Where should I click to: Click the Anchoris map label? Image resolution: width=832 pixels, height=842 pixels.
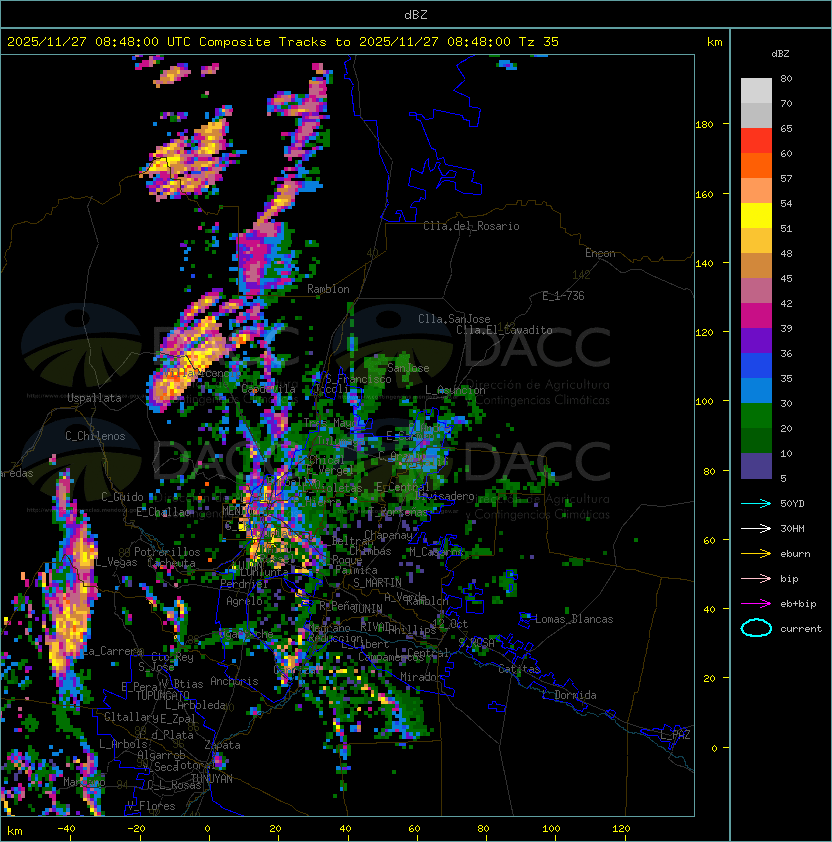pos(234,681)
